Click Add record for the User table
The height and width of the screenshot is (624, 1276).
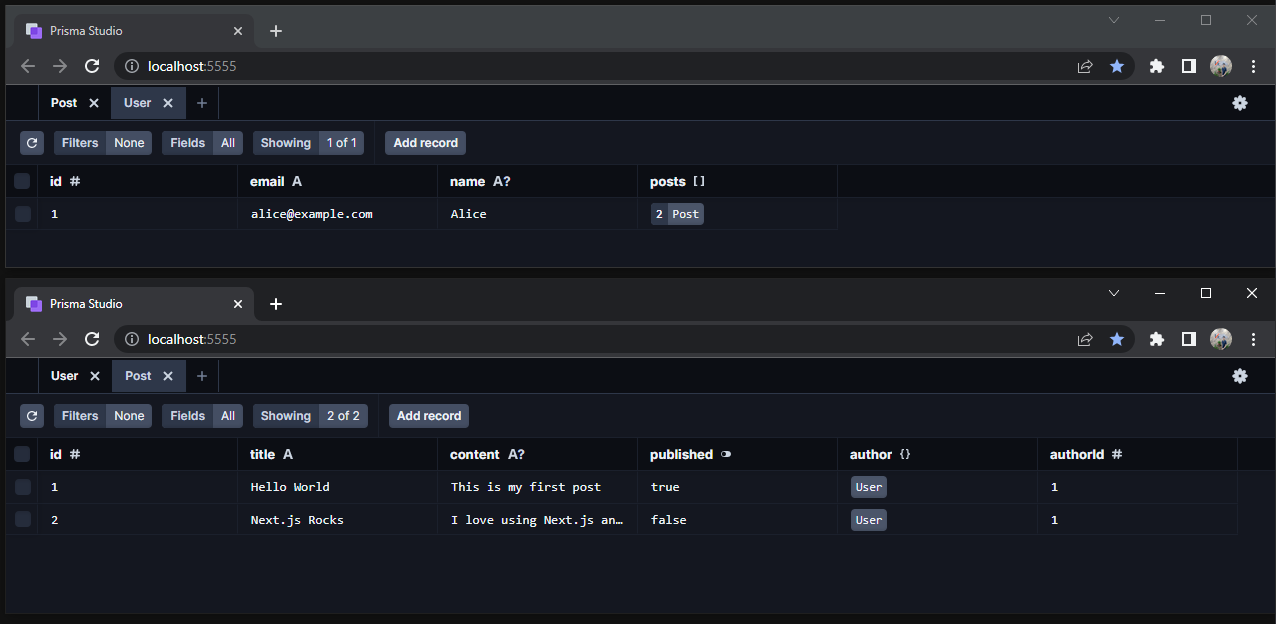[425, 143]
